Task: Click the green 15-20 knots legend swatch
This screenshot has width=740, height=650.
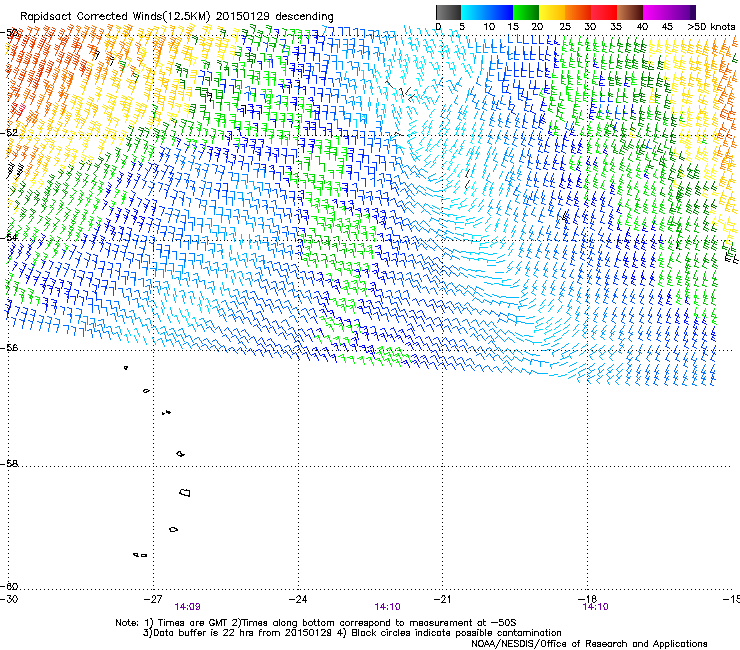Action: tap(526, 12)
